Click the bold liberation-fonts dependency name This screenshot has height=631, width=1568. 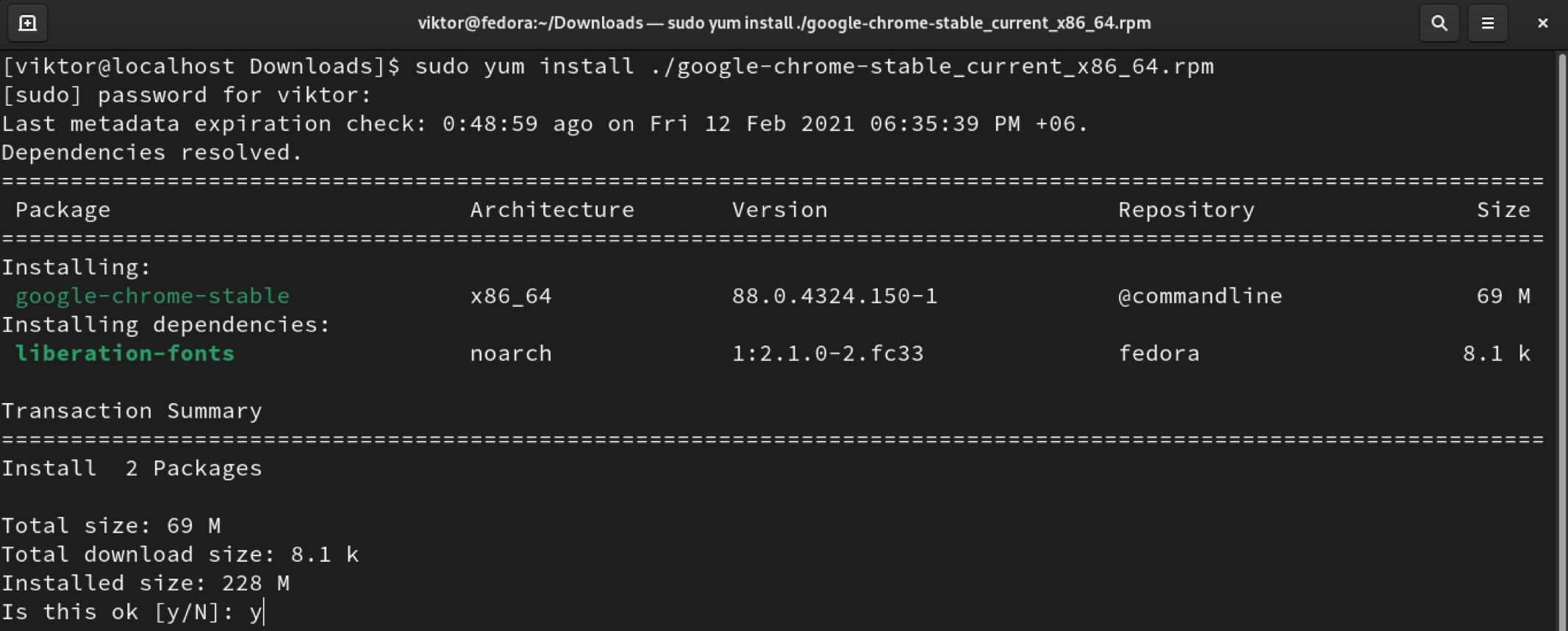pyautogui.click(x=125, y=354)
